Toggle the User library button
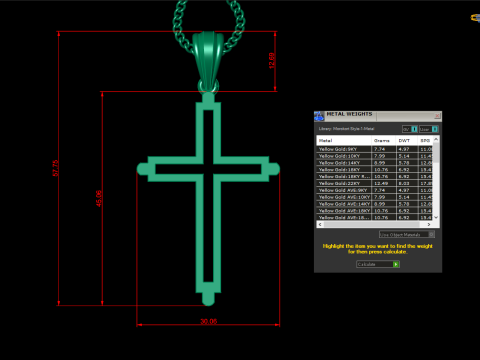480x360 pixels. (x=429, y=129)
